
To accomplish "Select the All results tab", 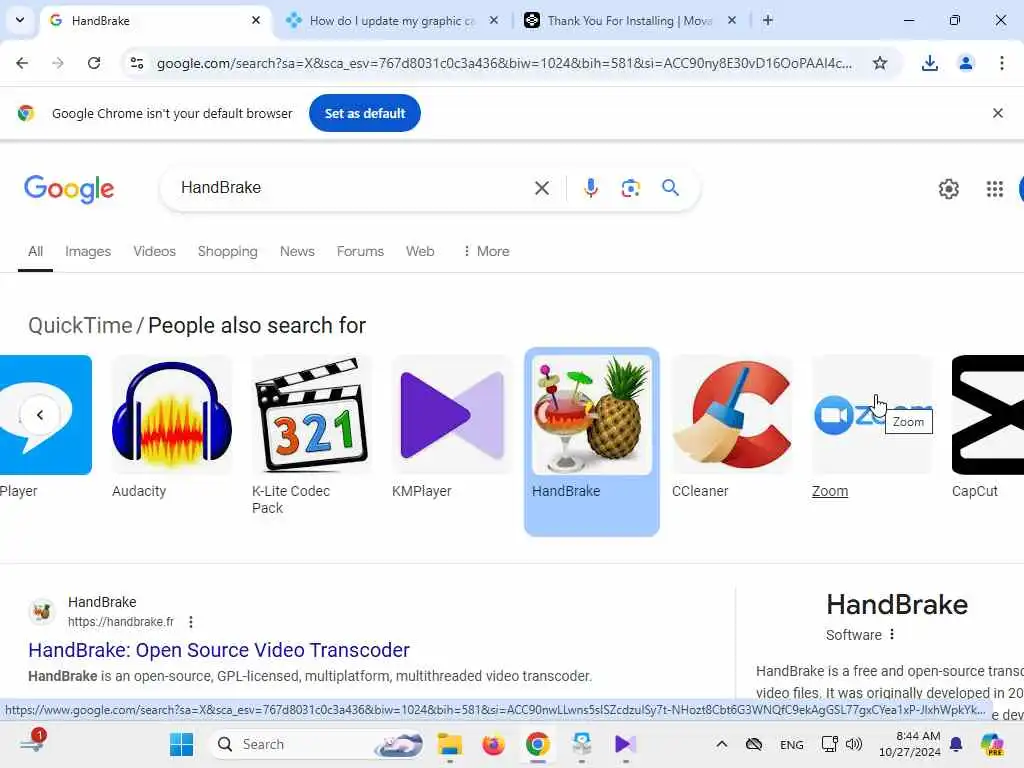I will [x=35, y=251].
